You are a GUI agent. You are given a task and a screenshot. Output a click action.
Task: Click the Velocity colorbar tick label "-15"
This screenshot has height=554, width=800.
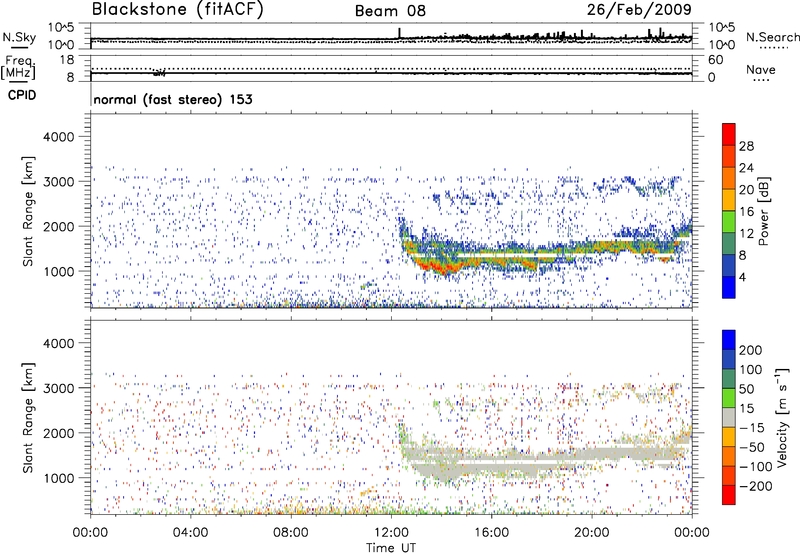coord(752,428)
